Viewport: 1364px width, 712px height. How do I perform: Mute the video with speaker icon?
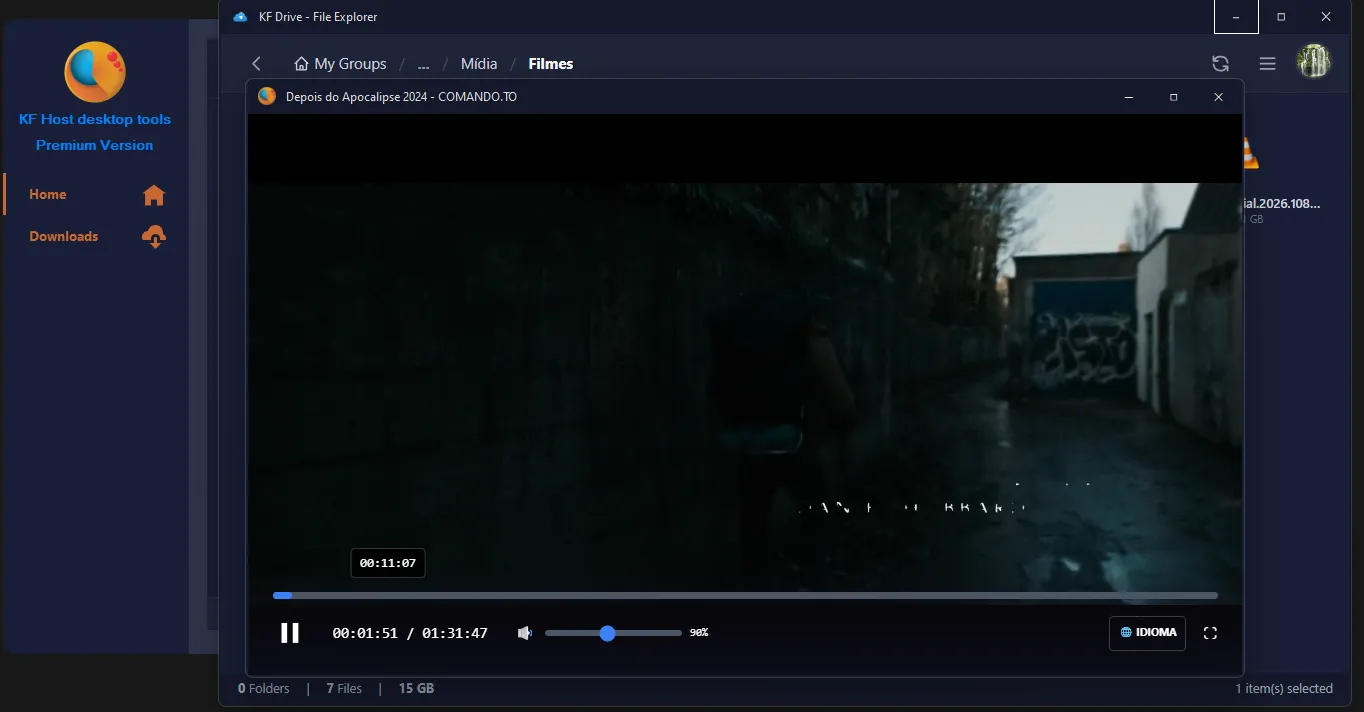(x=525, y=633)
